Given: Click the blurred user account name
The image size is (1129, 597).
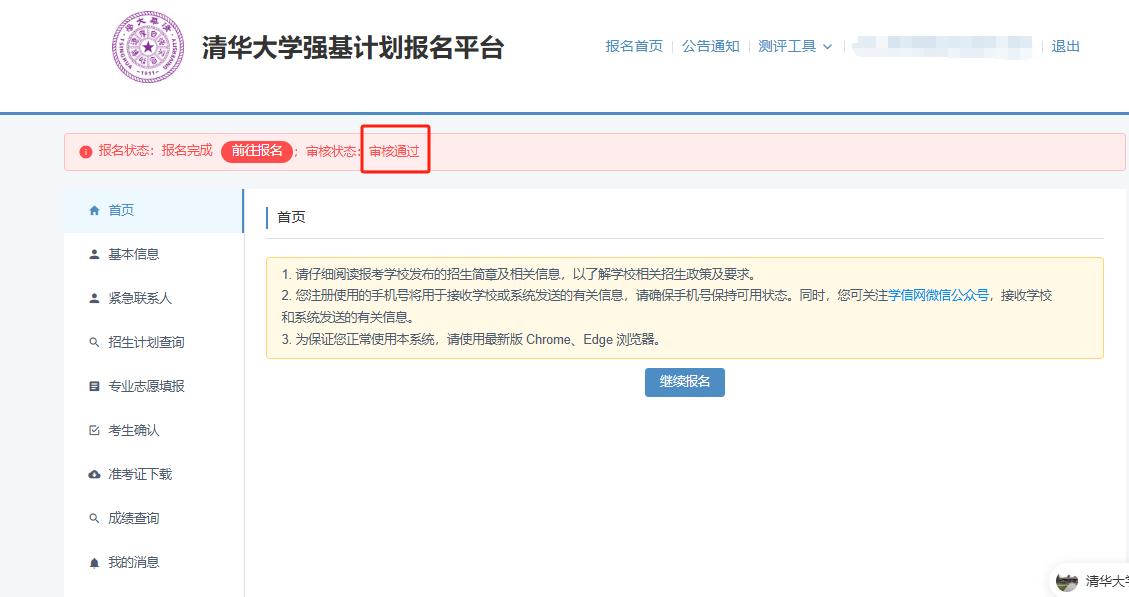Looking at the screenshot, I should coord(943,47).
